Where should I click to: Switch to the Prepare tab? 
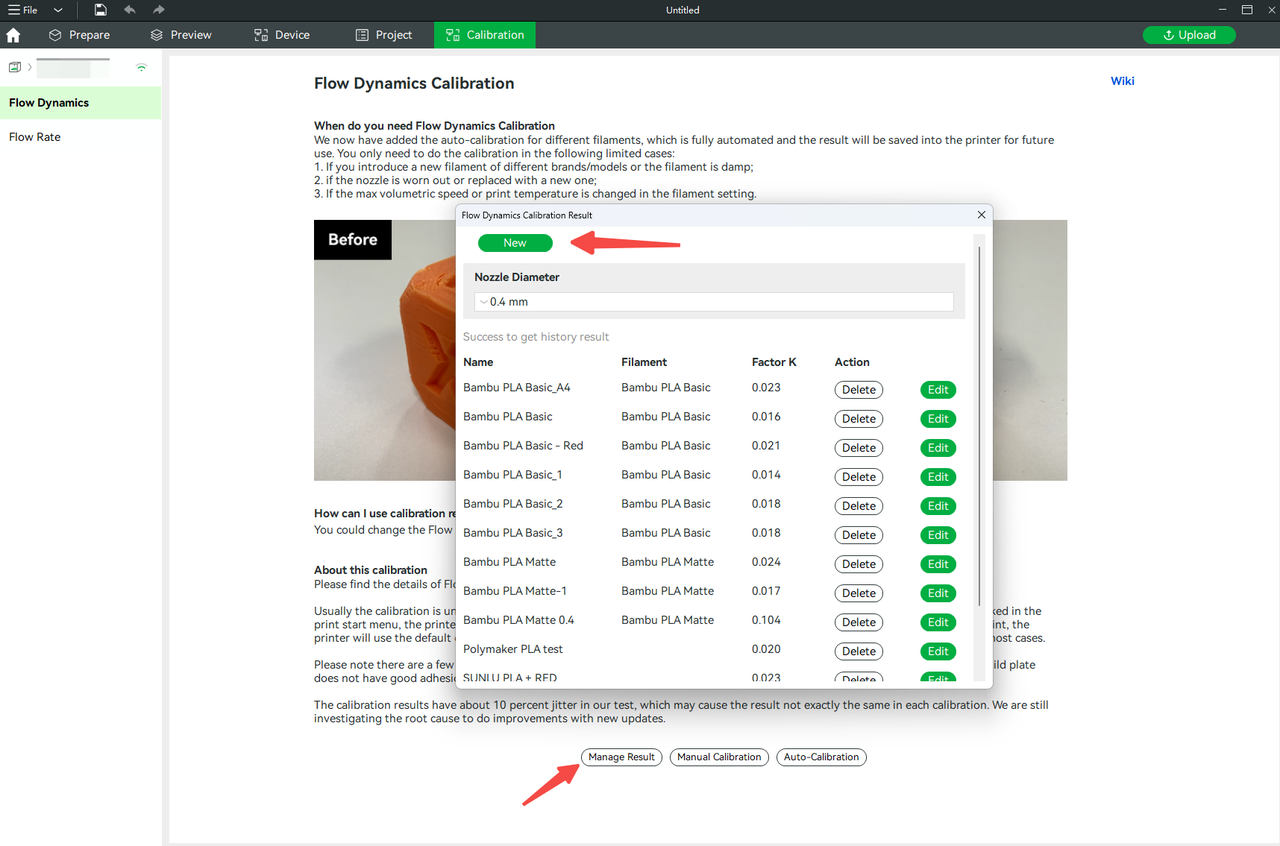80,35
